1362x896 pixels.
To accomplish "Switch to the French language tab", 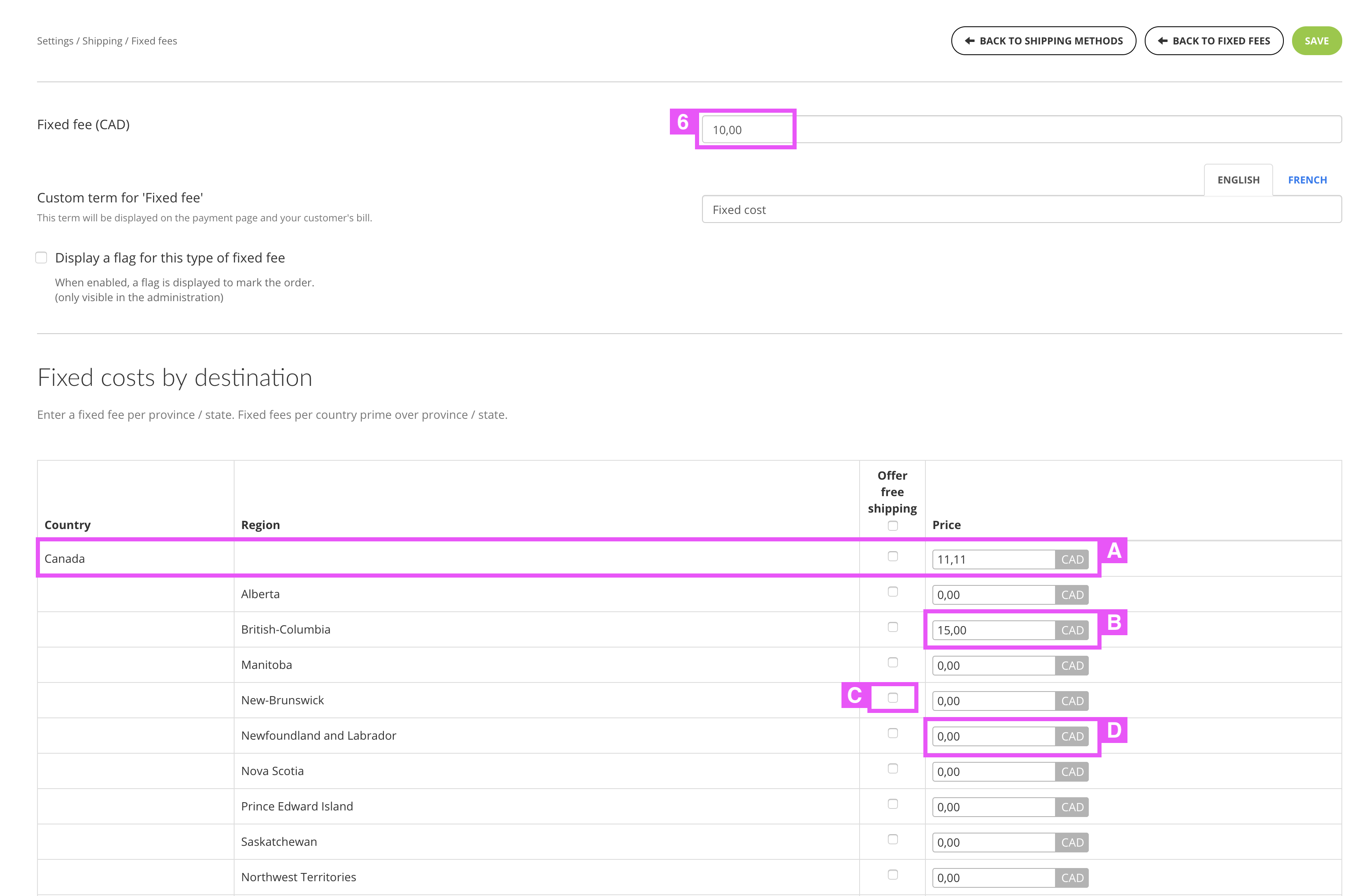I will click(1307, 180).
